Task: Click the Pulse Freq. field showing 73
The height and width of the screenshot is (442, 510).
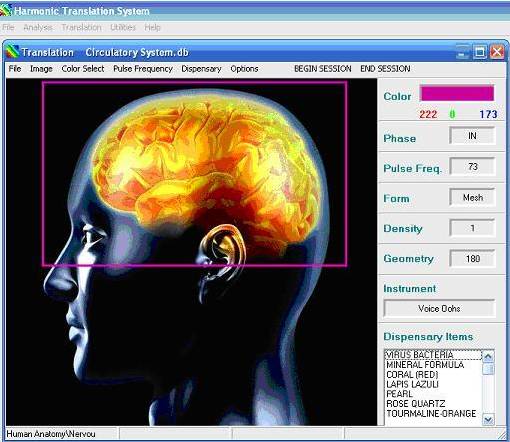Action: click(472, 166)
